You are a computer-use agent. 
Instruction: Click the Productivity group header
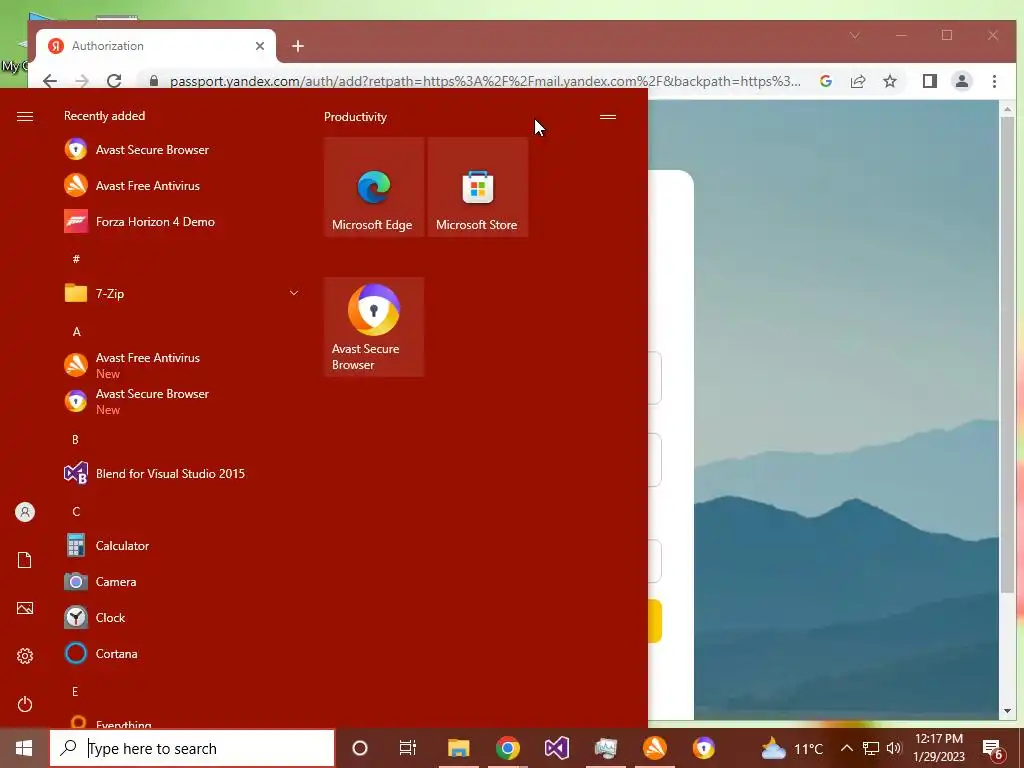355,117
